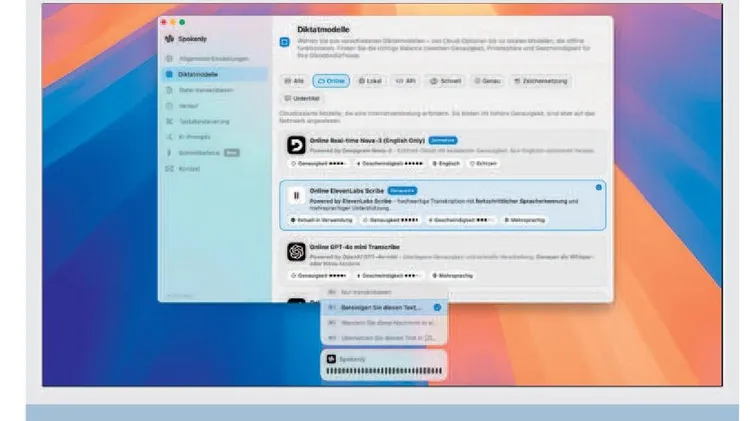
Task: Click the blue Diktatmodelle header icon
Action: point(285,42)
